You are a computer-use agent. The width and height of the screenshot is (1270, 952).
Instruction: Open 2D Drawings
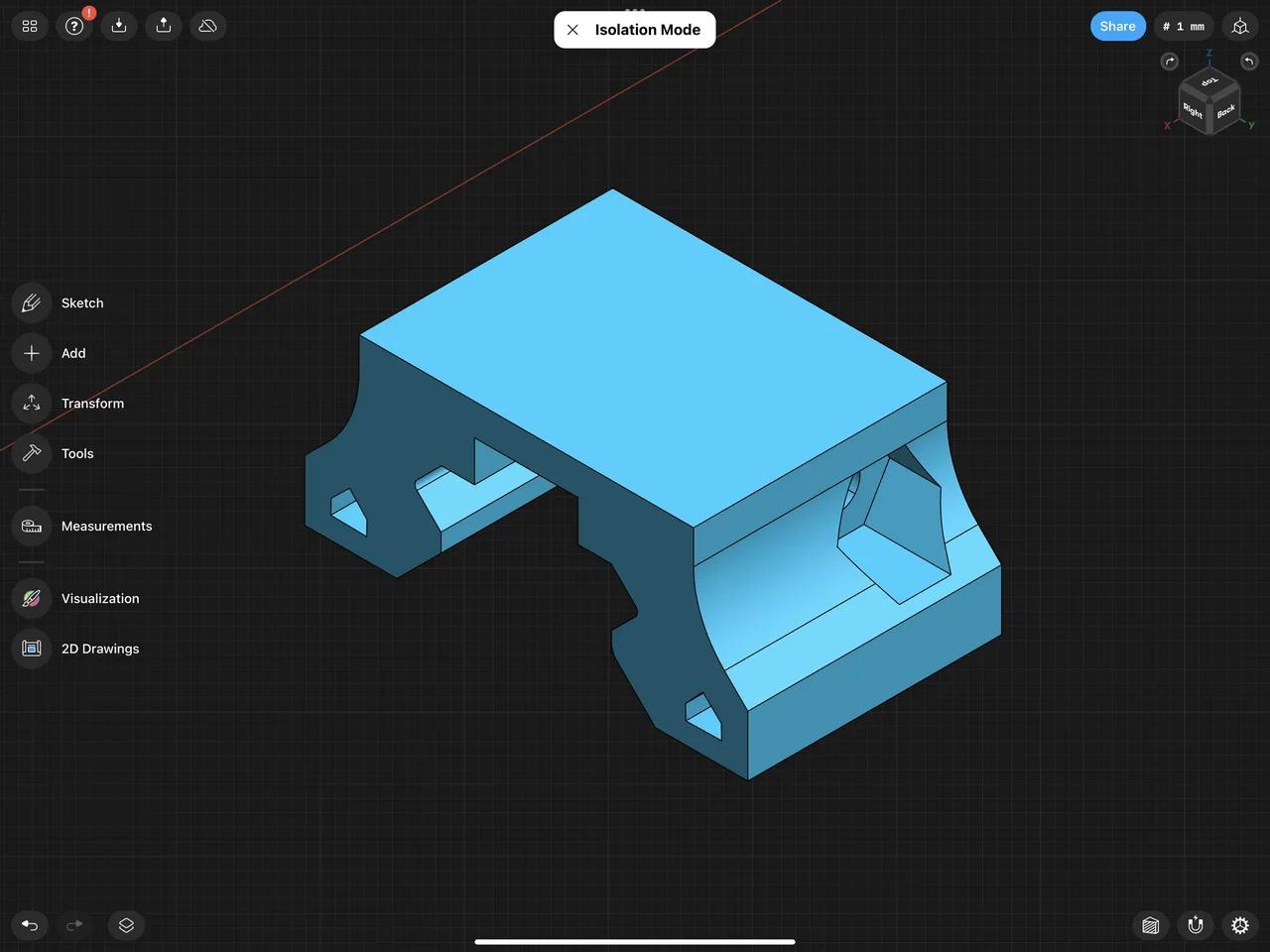point(32,649)
